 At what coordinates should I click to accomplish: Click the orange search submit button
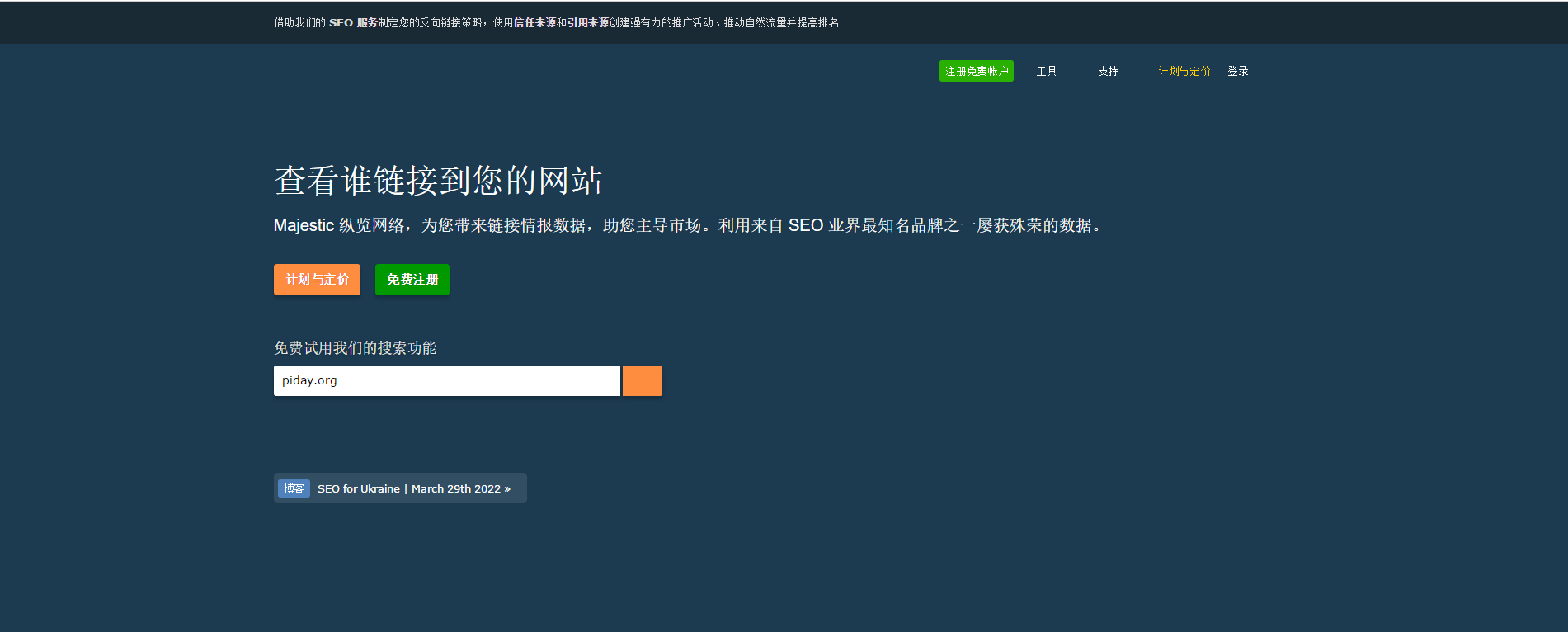(x=643, y=380)
